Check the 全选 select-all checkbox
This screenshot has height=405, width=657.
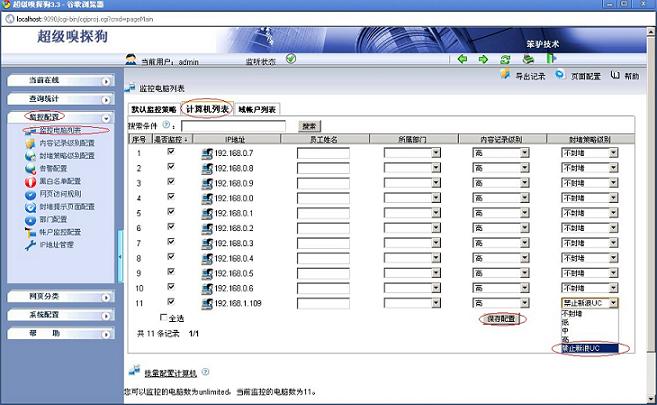[x=164, y=317]
